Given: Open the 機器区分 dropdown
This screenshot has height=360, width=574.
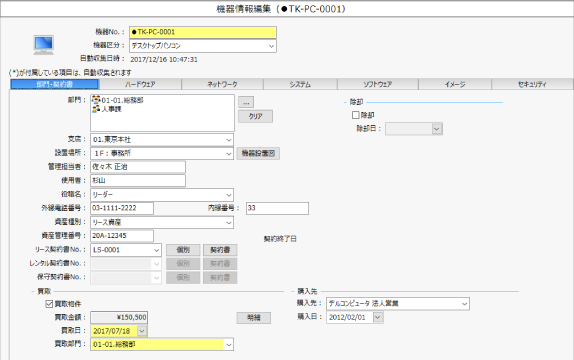Looking at the screenshot, I should pos(271,46).
